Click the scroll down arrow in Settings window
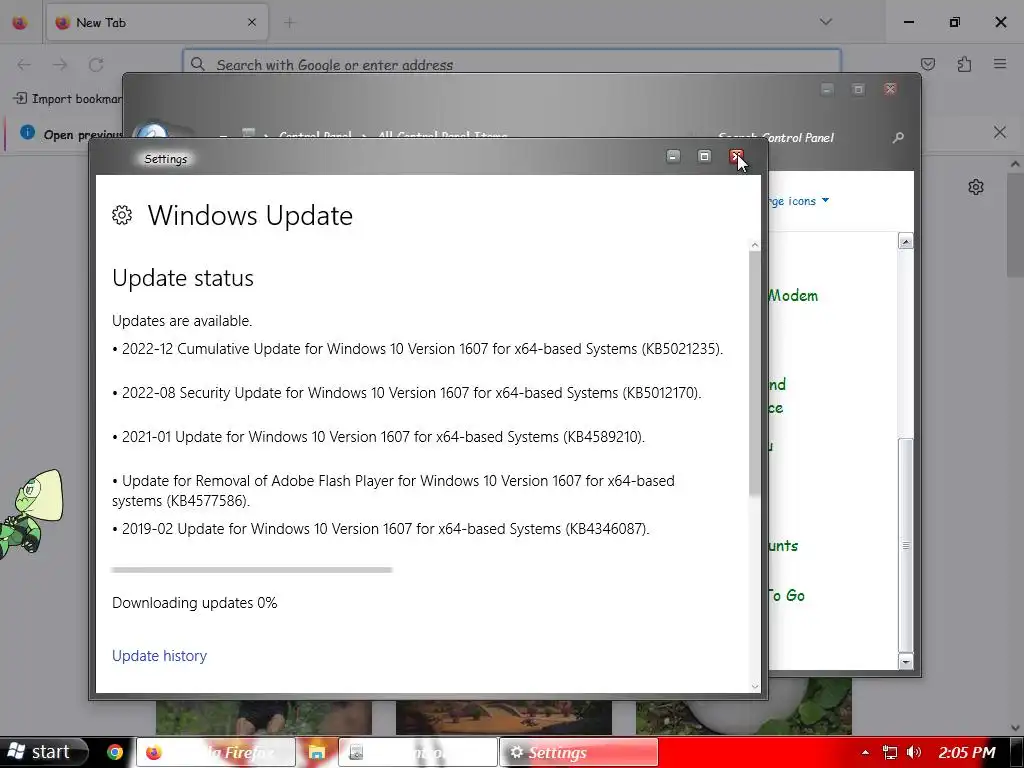The height and width of the screenshot is (768, 1024). tap(755, 686)
